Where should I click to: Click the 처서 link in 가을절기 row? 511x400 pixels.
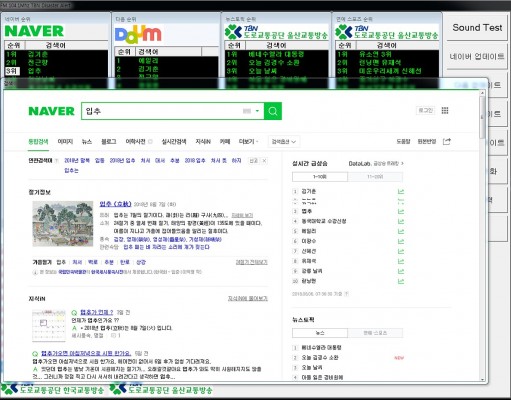coord(77,262)
